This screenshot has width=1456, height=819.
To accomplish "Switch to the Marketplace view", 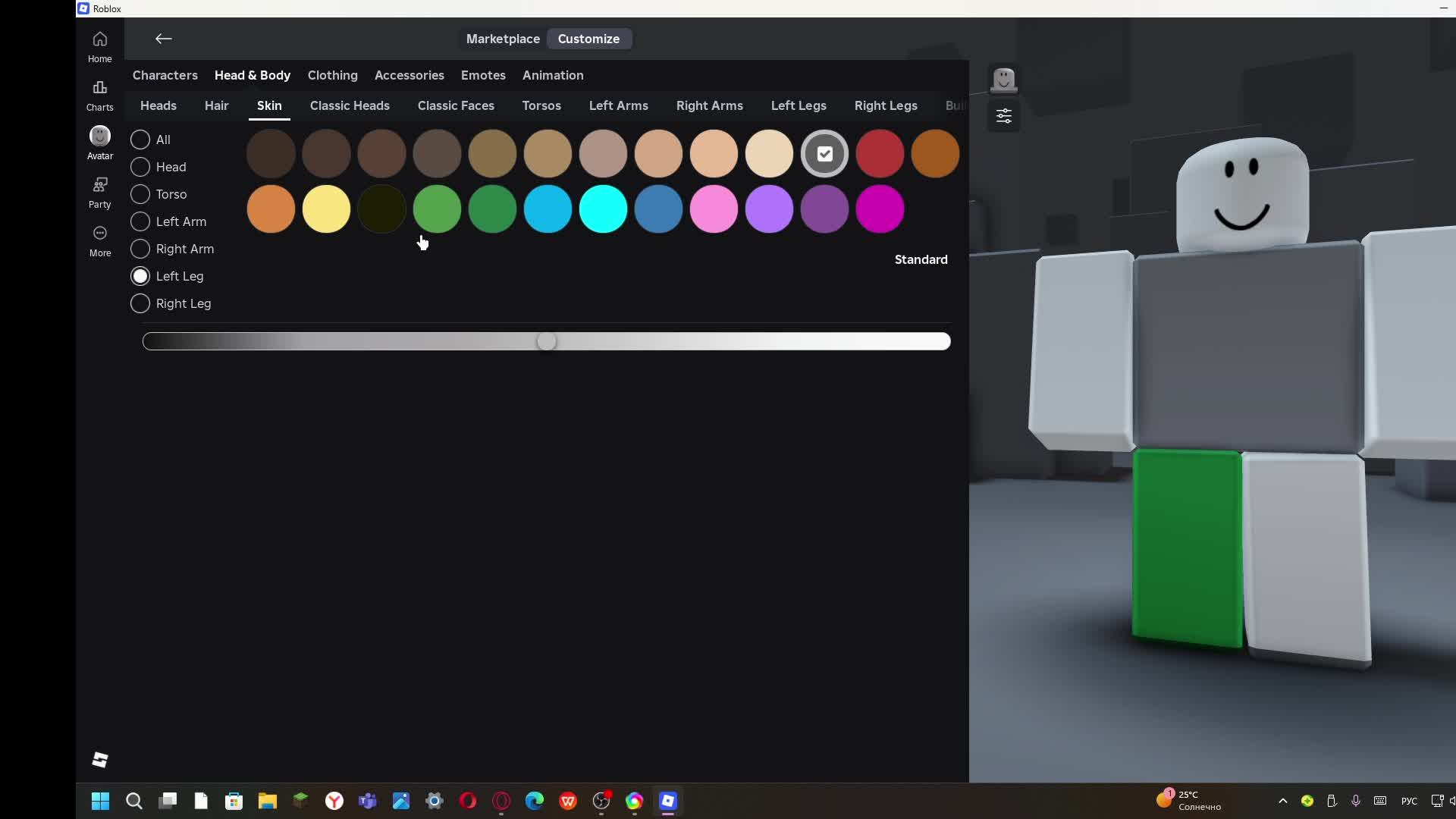I will click(x=503, y=39).
